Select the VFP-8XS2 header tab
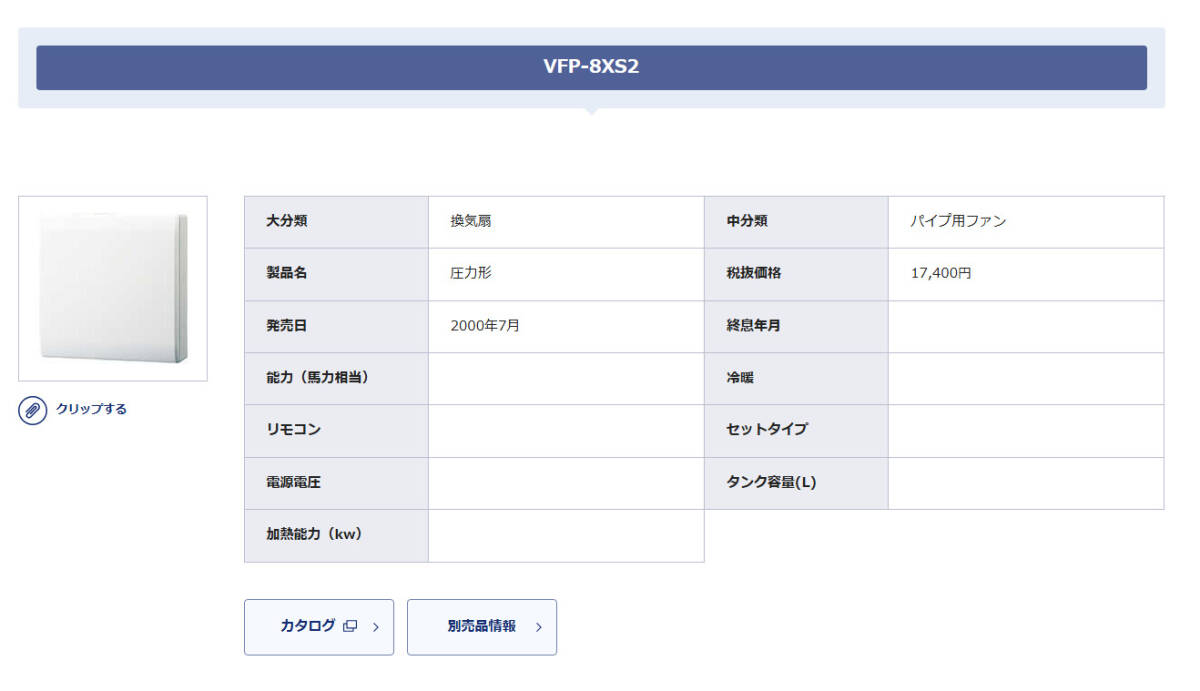Viewport: 1200px width, 691px height. (x=591, y=67)
